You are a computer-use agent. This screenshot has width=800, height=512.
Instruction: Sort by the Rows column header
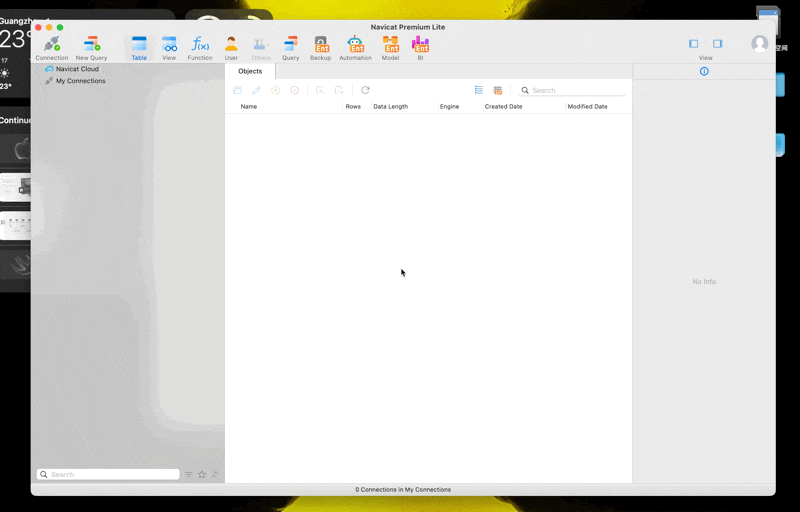click(353, 107)
